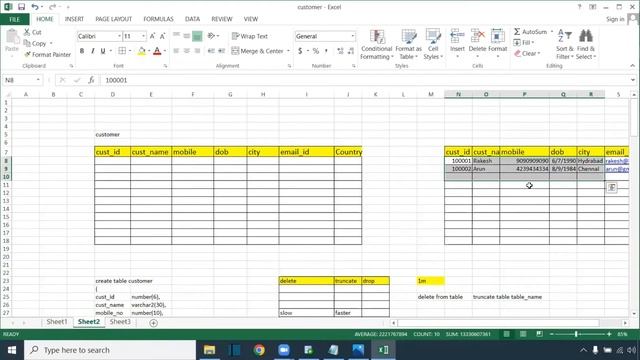The width and height of the screenshot is (640, 360).
Task: Toggle Underline formatting
Action: coord(103,51)
